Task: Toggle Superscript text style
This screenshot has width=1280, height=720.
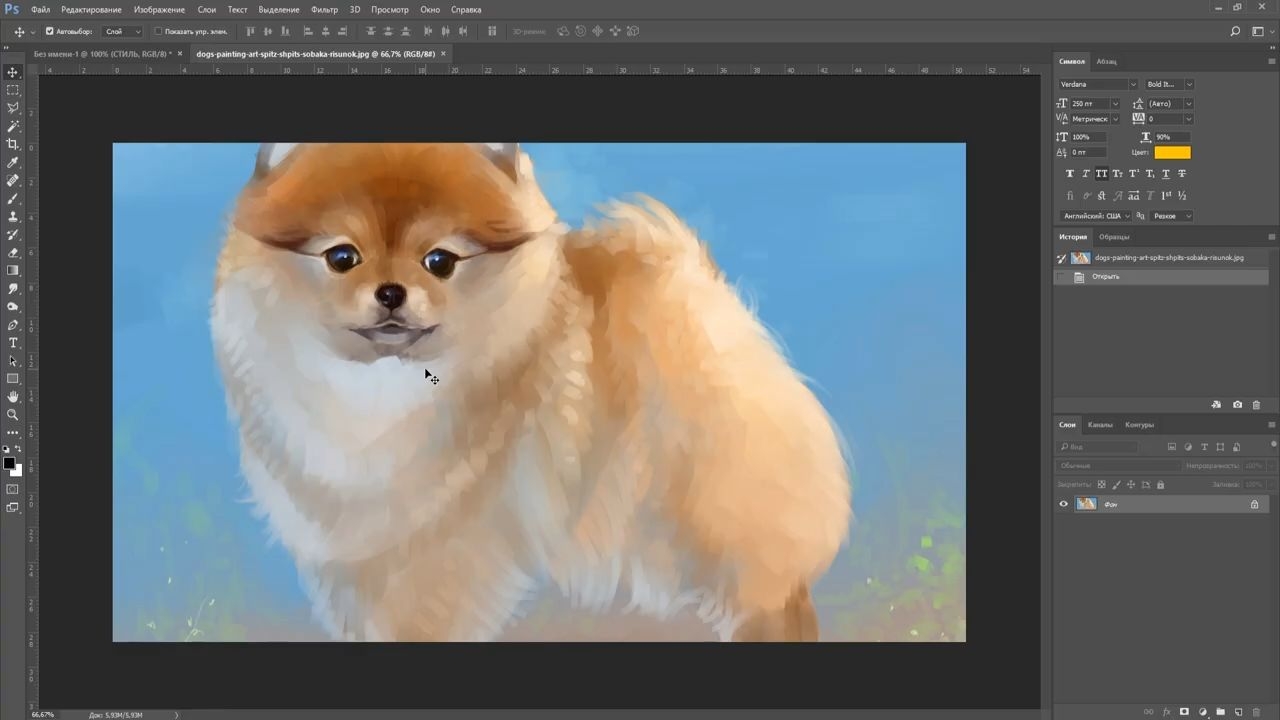Action: [1134, 174]
